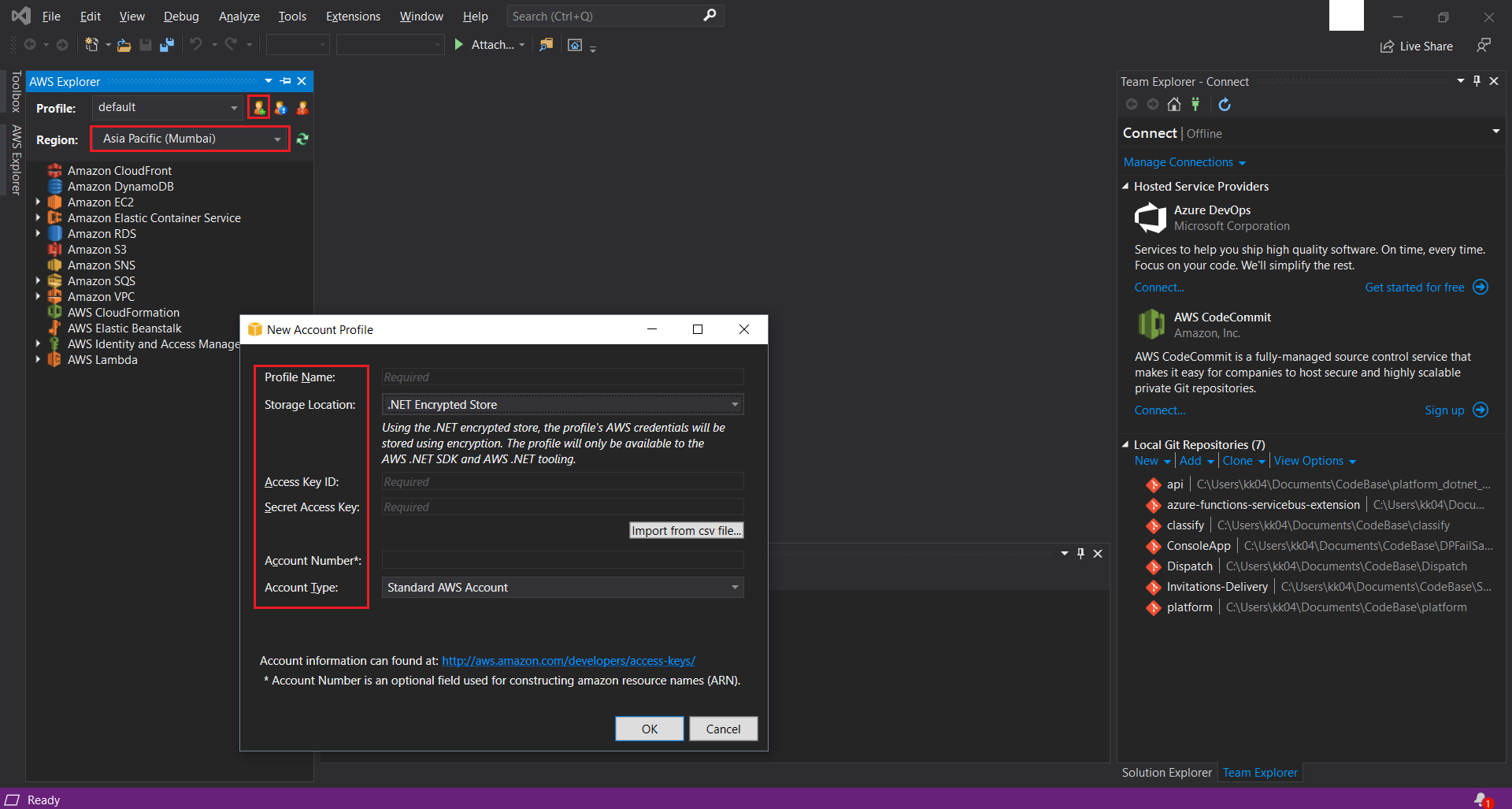This screenshot has width=1512, height=809.
Task: Click the Home icon in Team Explorer
Action: [1174, 104]
